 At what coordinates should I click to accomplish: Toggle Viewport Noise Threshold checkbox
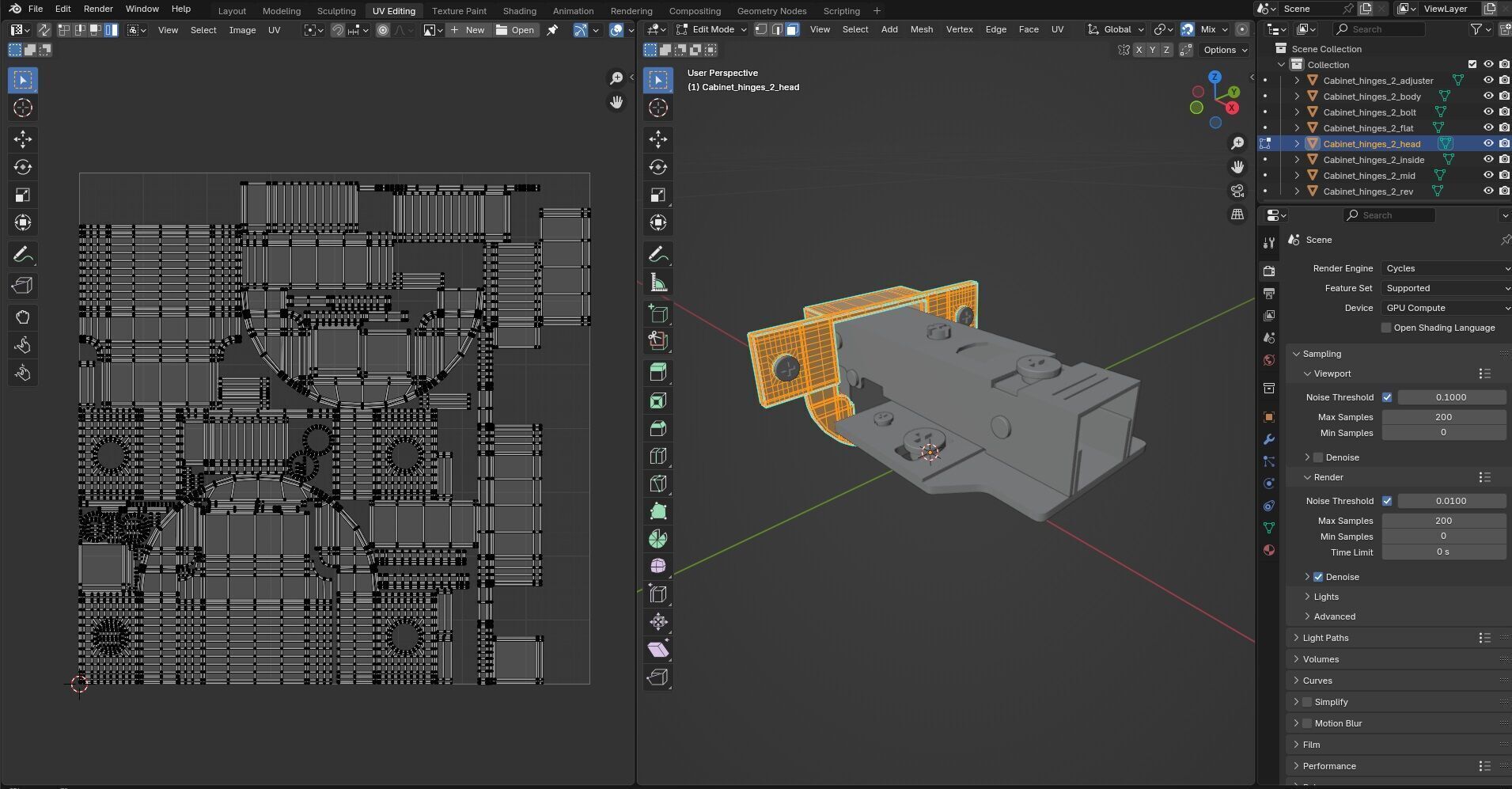click(1387, 397)
